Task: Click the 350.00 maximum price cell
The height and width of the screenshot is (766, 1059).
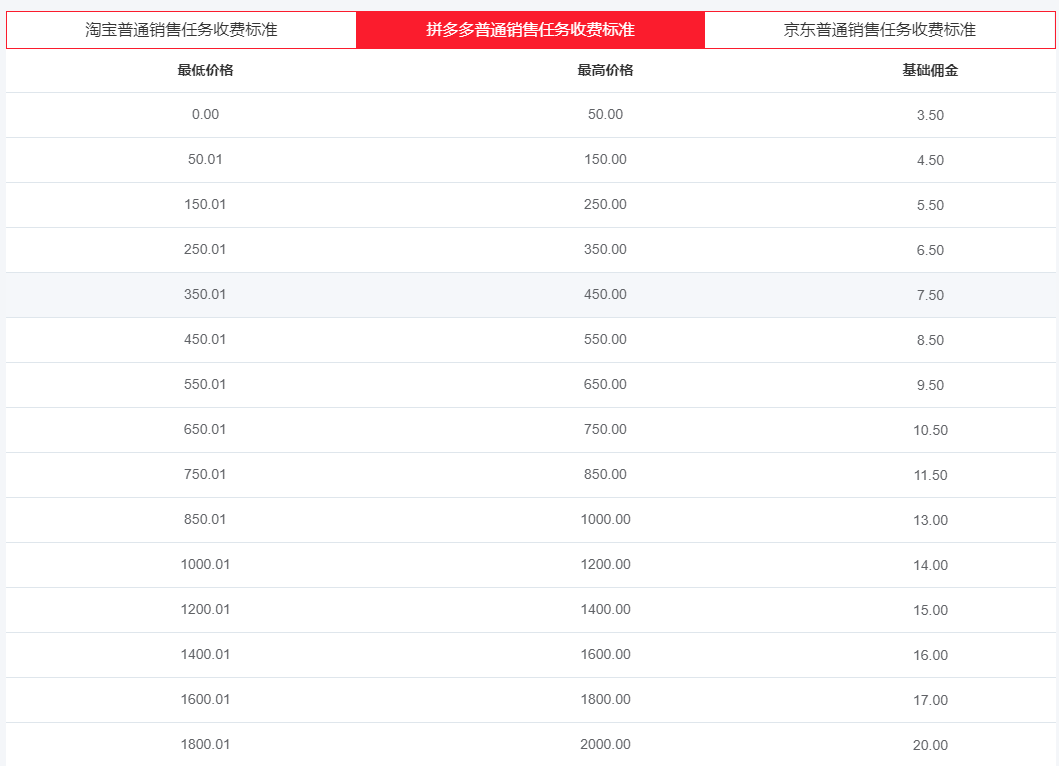Action: (x=605, y=249)
